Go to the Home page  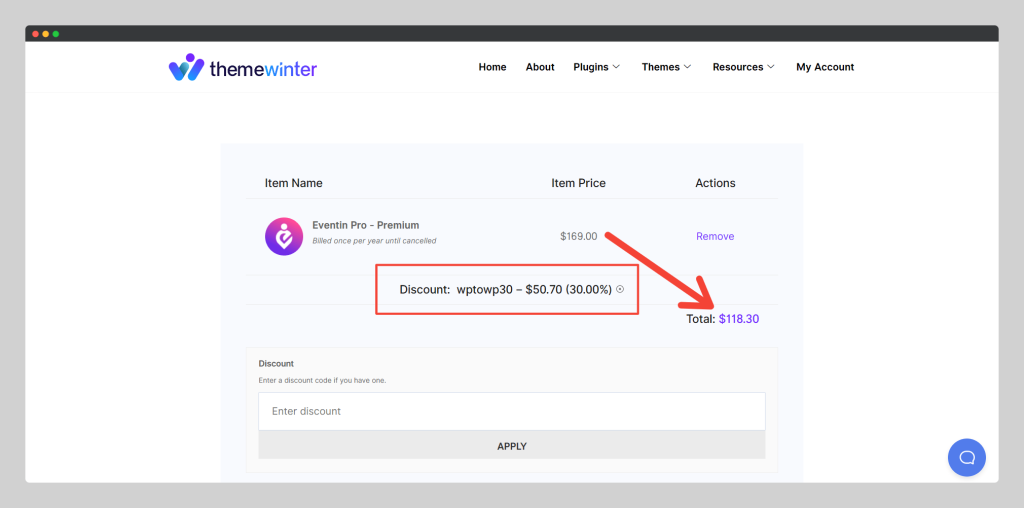point(492,67)
